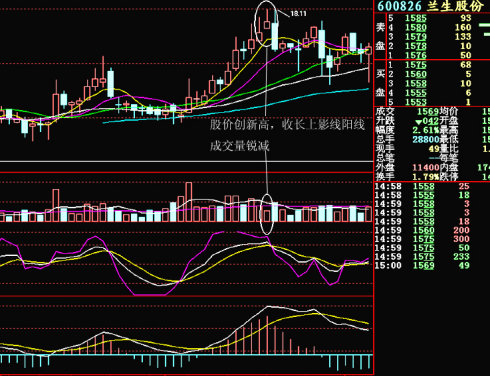Screen dimensions: 490x376
Task: Click the 幅度 value 2.61%
Action: point(425,130)
